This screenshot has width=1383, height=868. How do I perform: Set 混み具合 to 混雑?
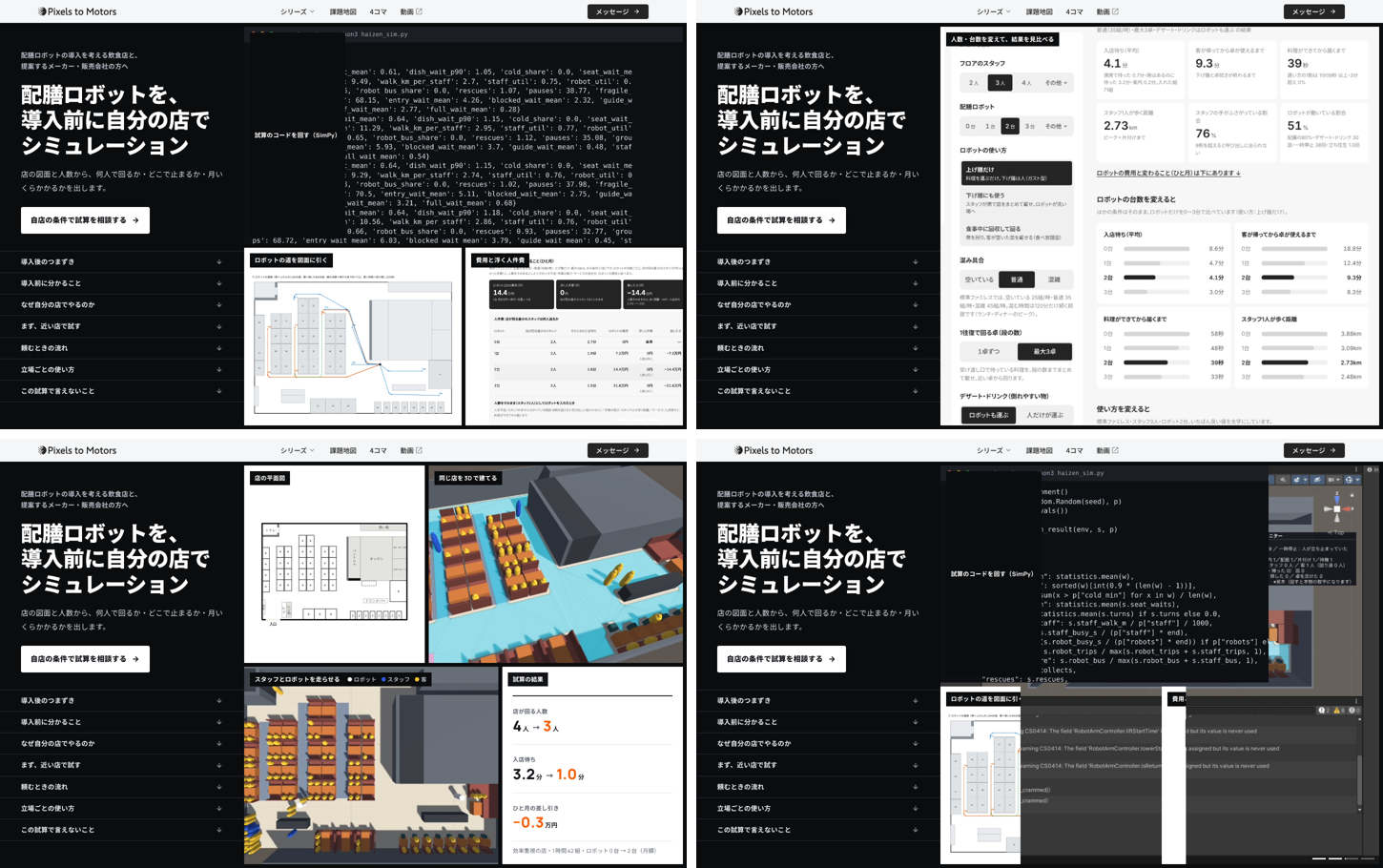coord(1054,279)
